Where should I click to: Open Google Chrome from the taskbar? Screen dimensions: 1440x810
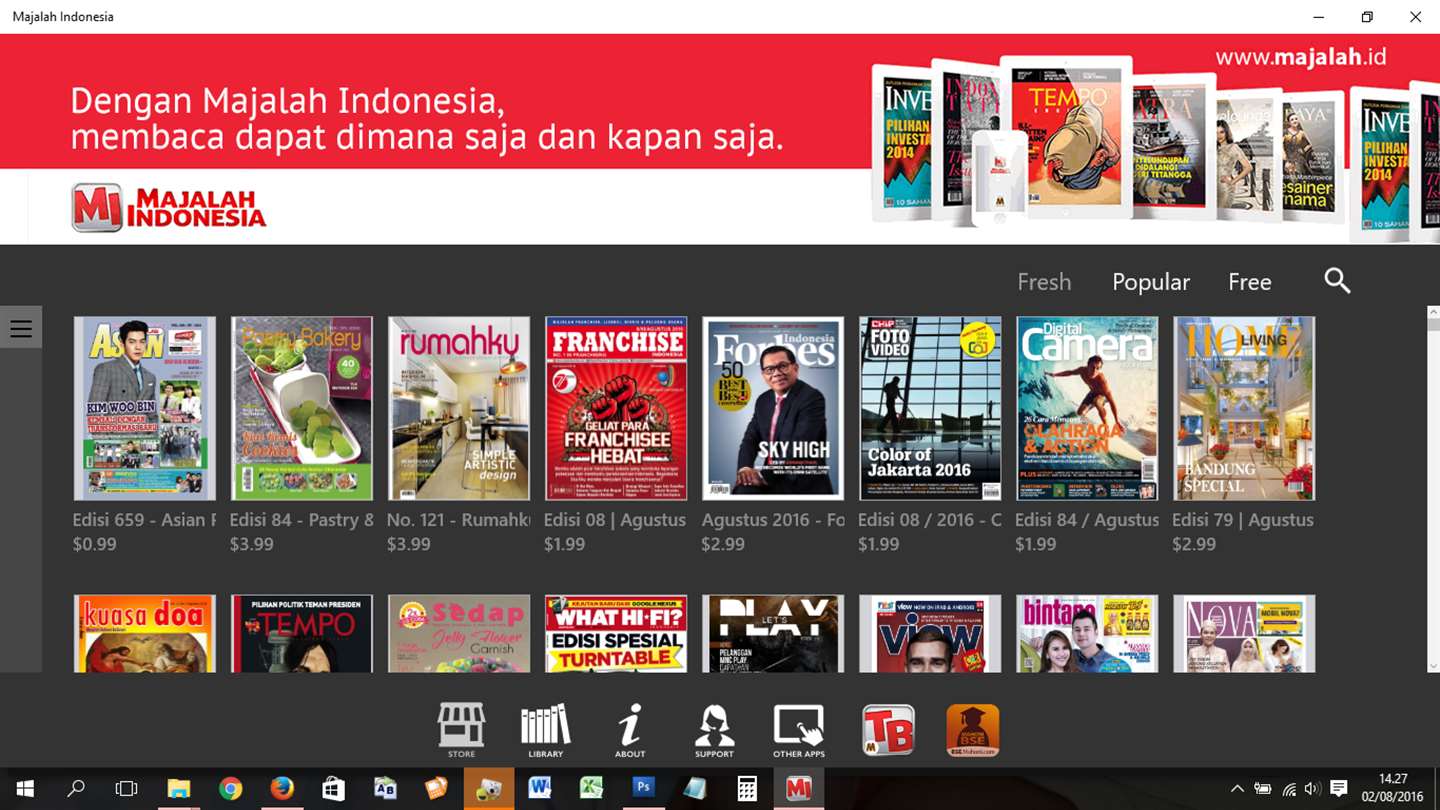tap(231, 789)
